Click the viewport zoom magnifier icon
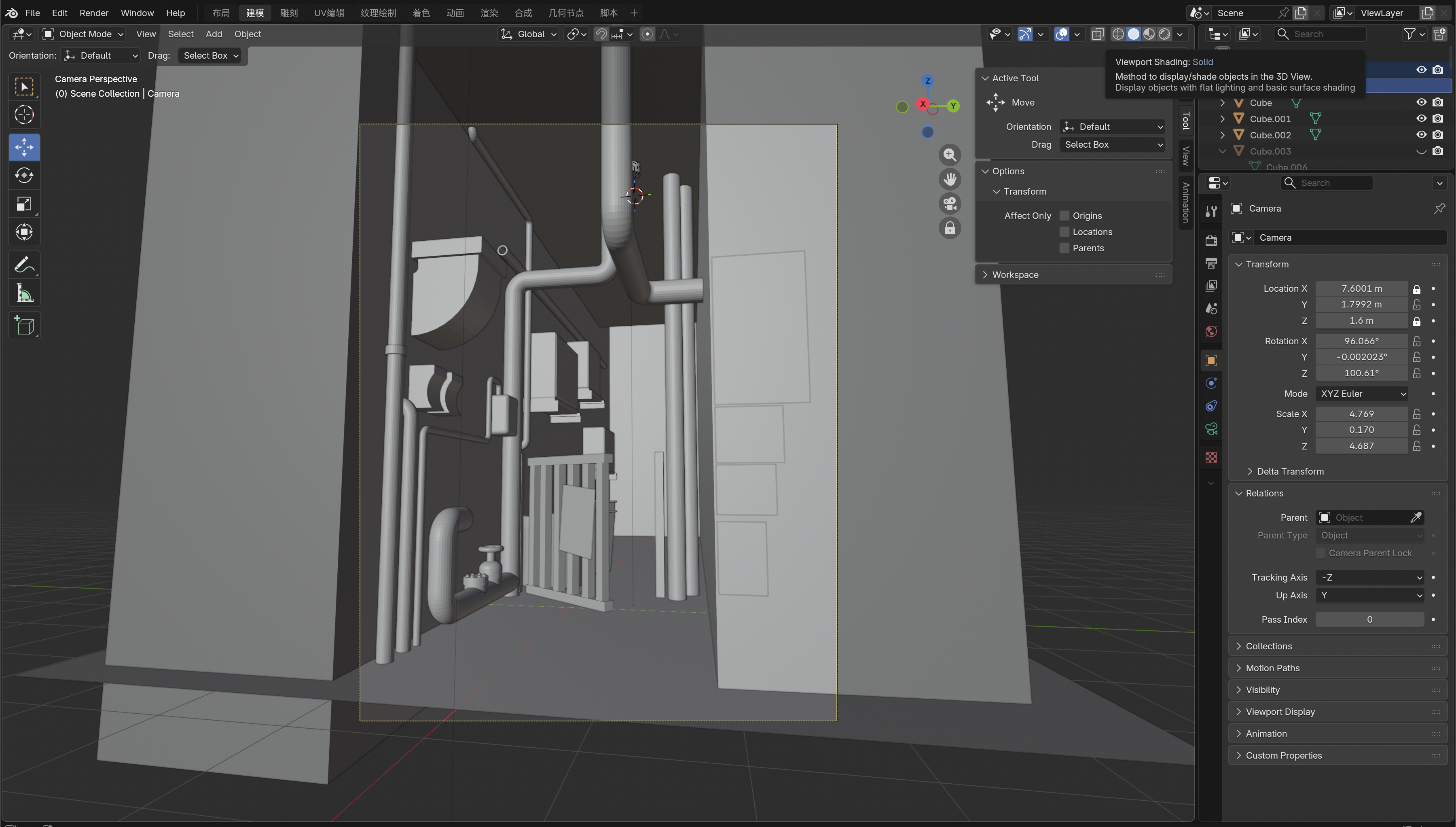 tap(949, 155)
